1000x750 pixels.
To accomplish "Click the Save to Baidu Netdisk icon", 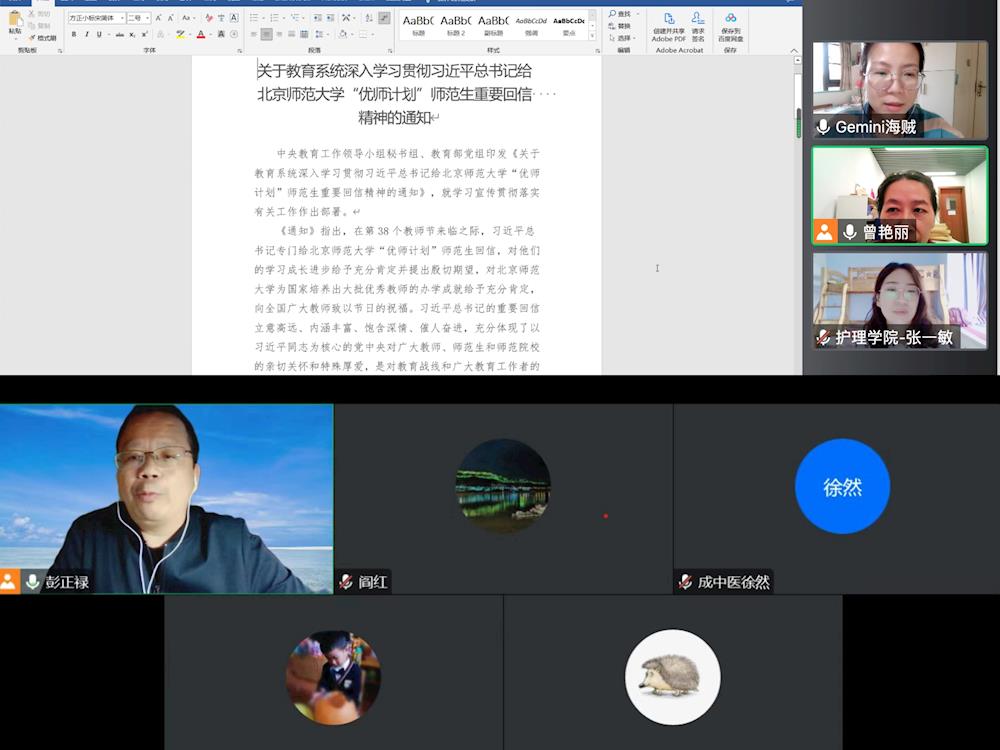I will click(730, 24).
